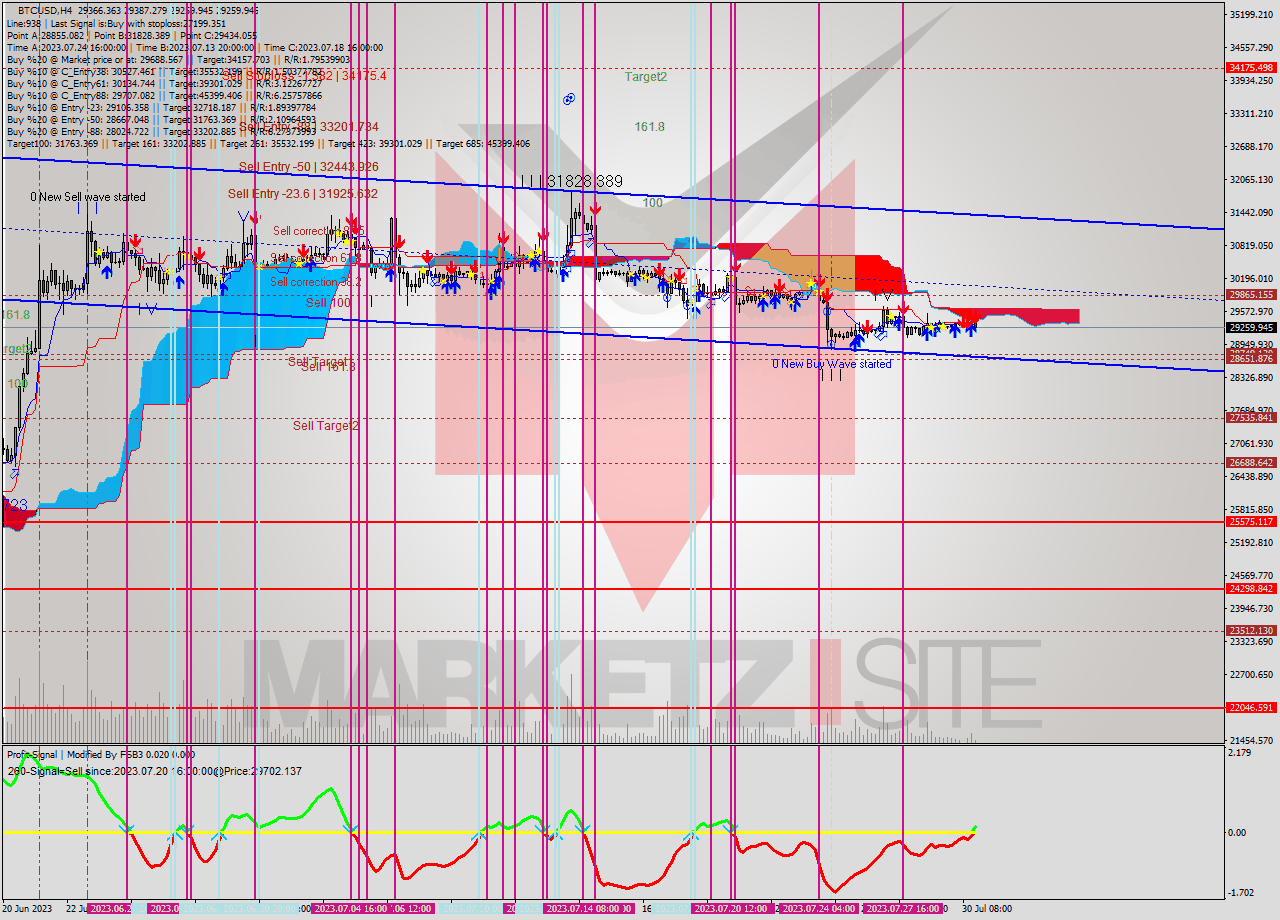Click the '30 Jul 08:00' time axis label
The height and width of the screenshot is (920, 1280).
987,908
